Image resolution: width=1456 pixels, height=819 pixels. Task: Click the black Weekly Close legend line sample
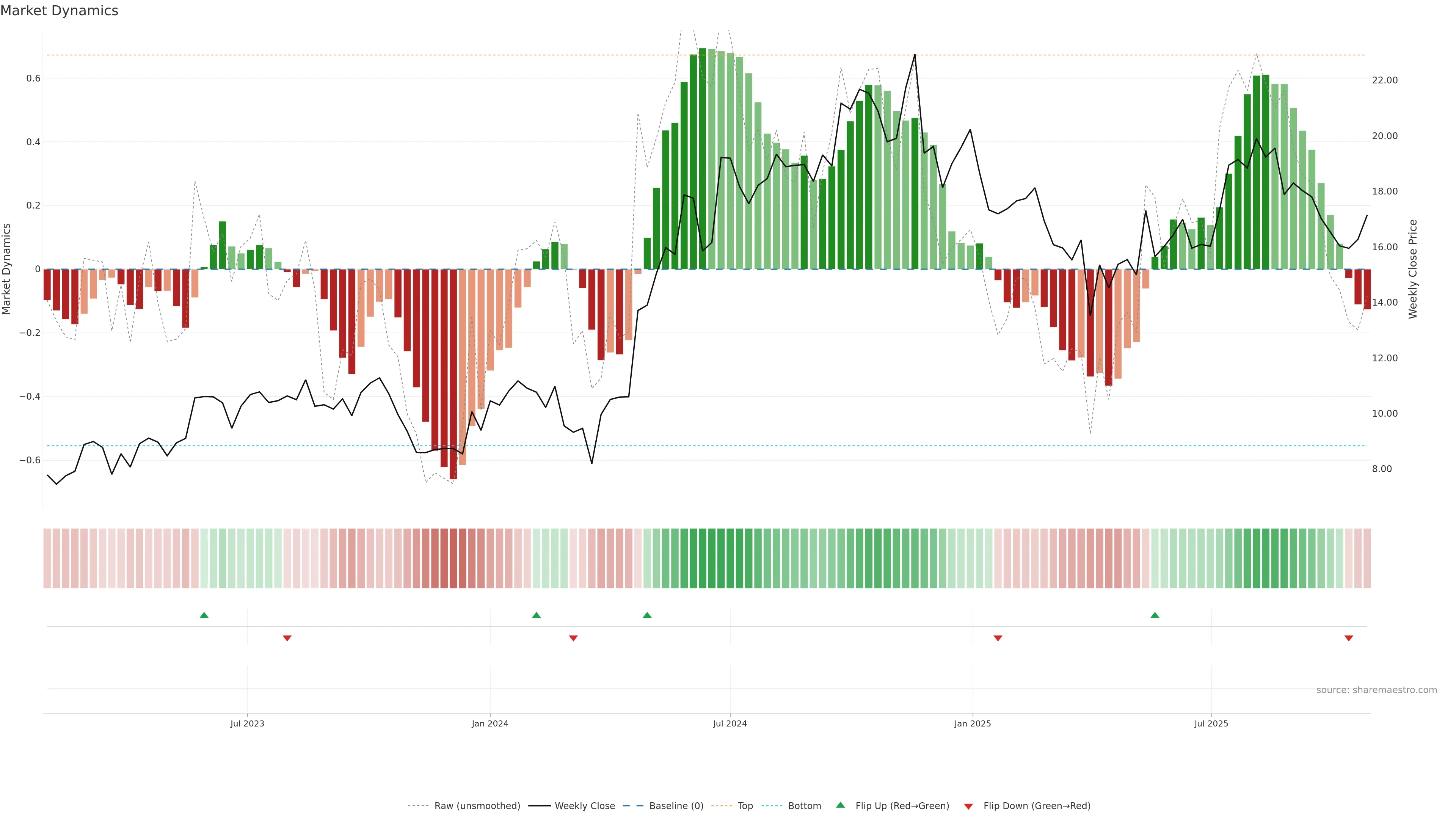coord(539,806)
